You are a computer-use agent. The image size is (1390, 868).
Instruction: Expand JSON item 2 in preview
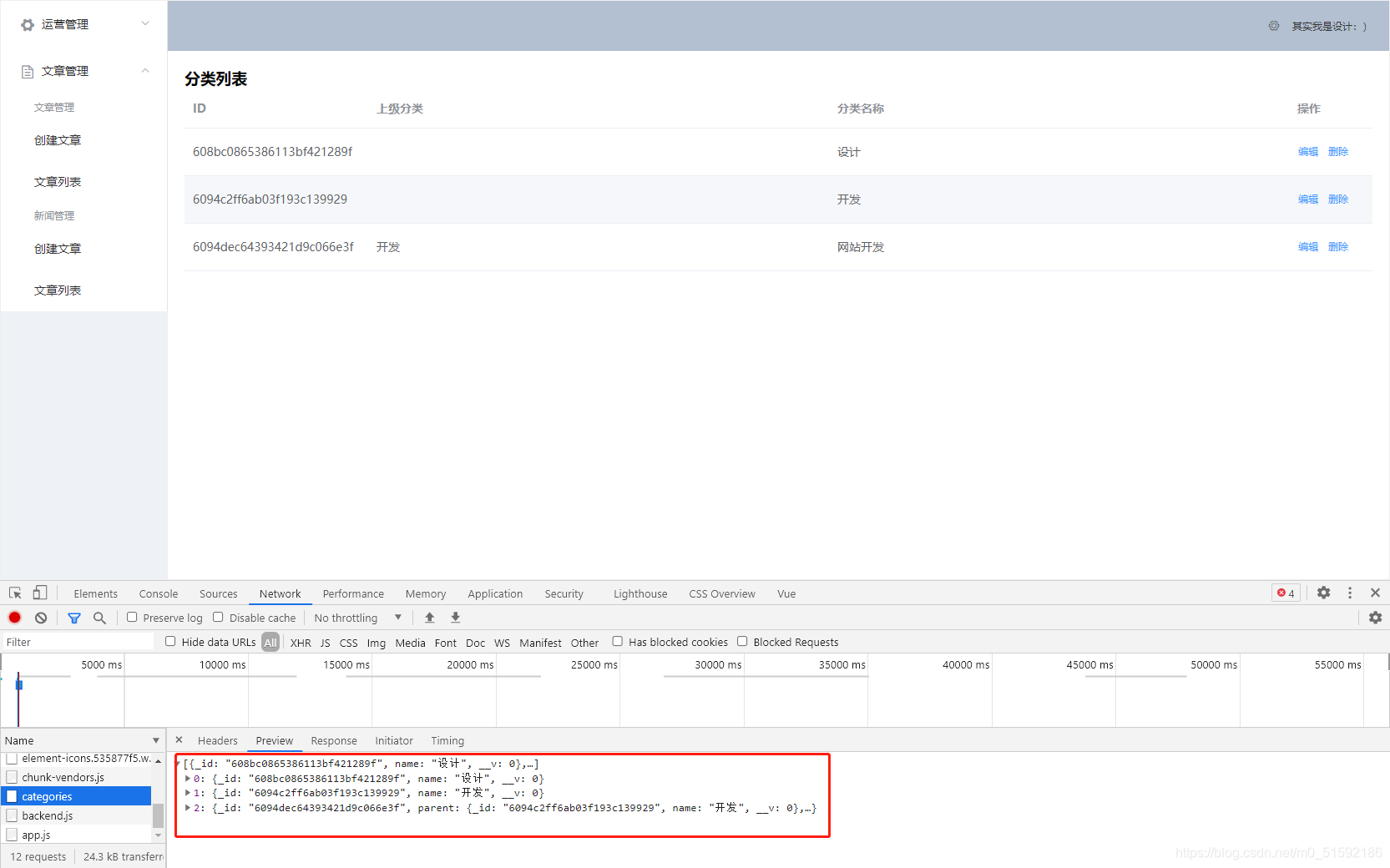[x=188, y=808]
